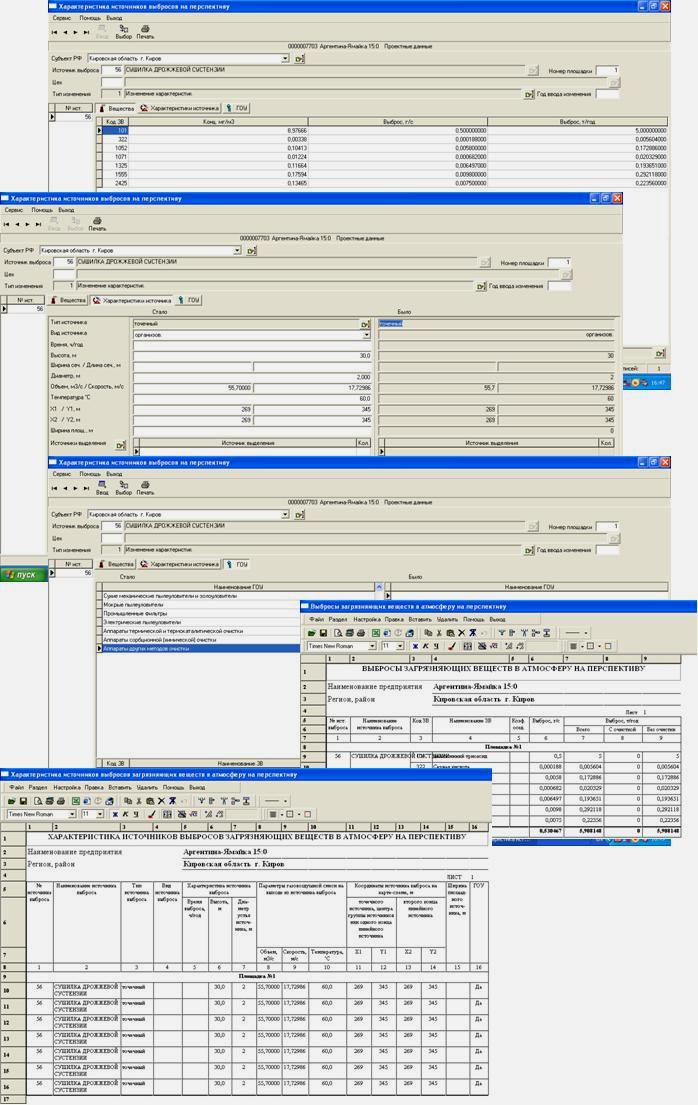Click italic К icon in bottom report window
The image size is (698, 1105).
coord(125,814)
